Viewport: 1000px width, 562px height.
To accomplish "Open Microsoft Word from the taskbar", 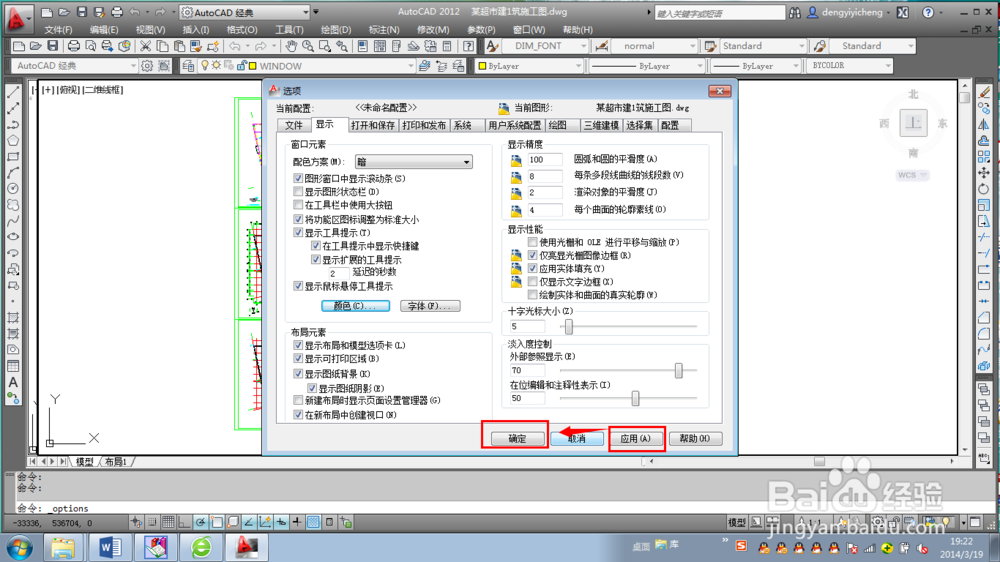I will (x=110, y=547).
